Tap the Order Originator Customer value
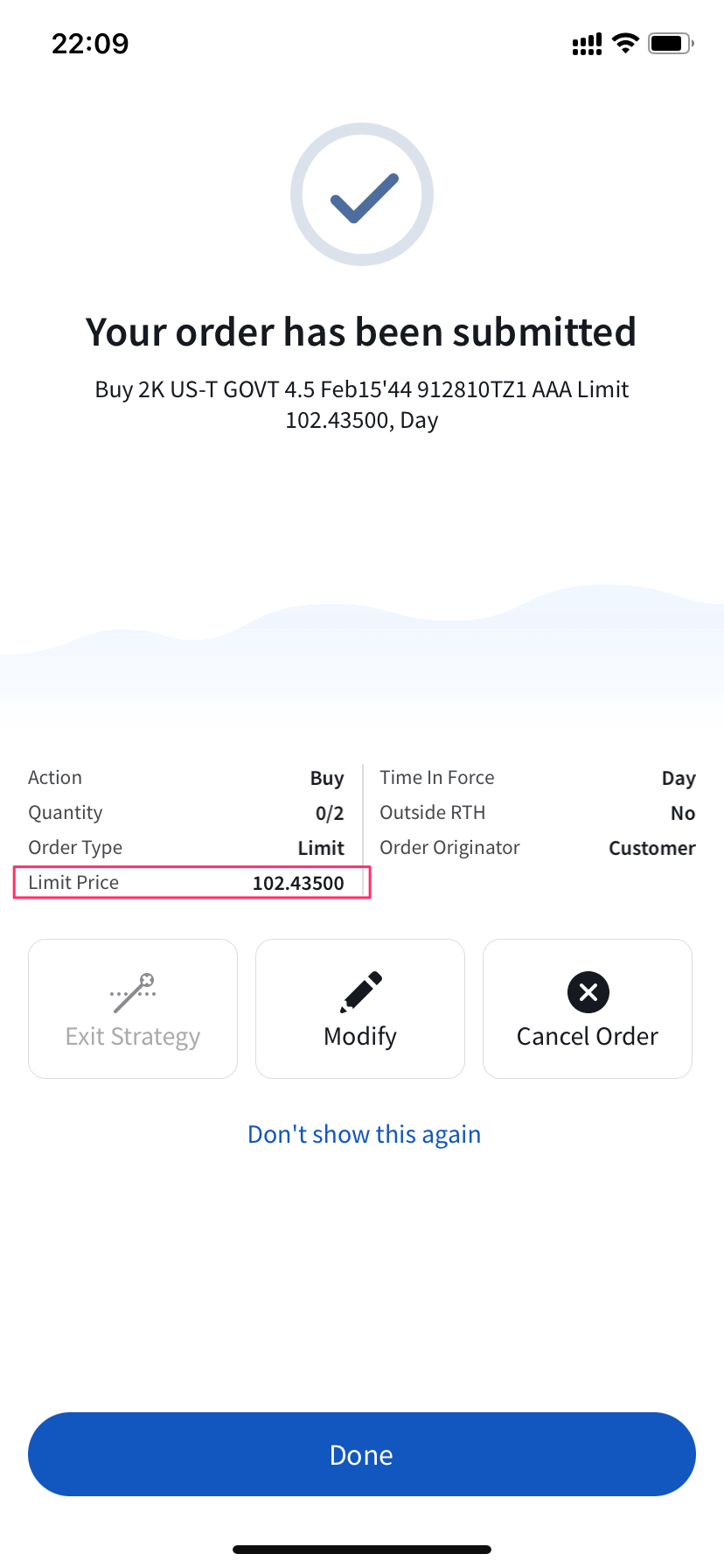The width and height of the screenshot is (724, 1568). click(x=651, y=849)
